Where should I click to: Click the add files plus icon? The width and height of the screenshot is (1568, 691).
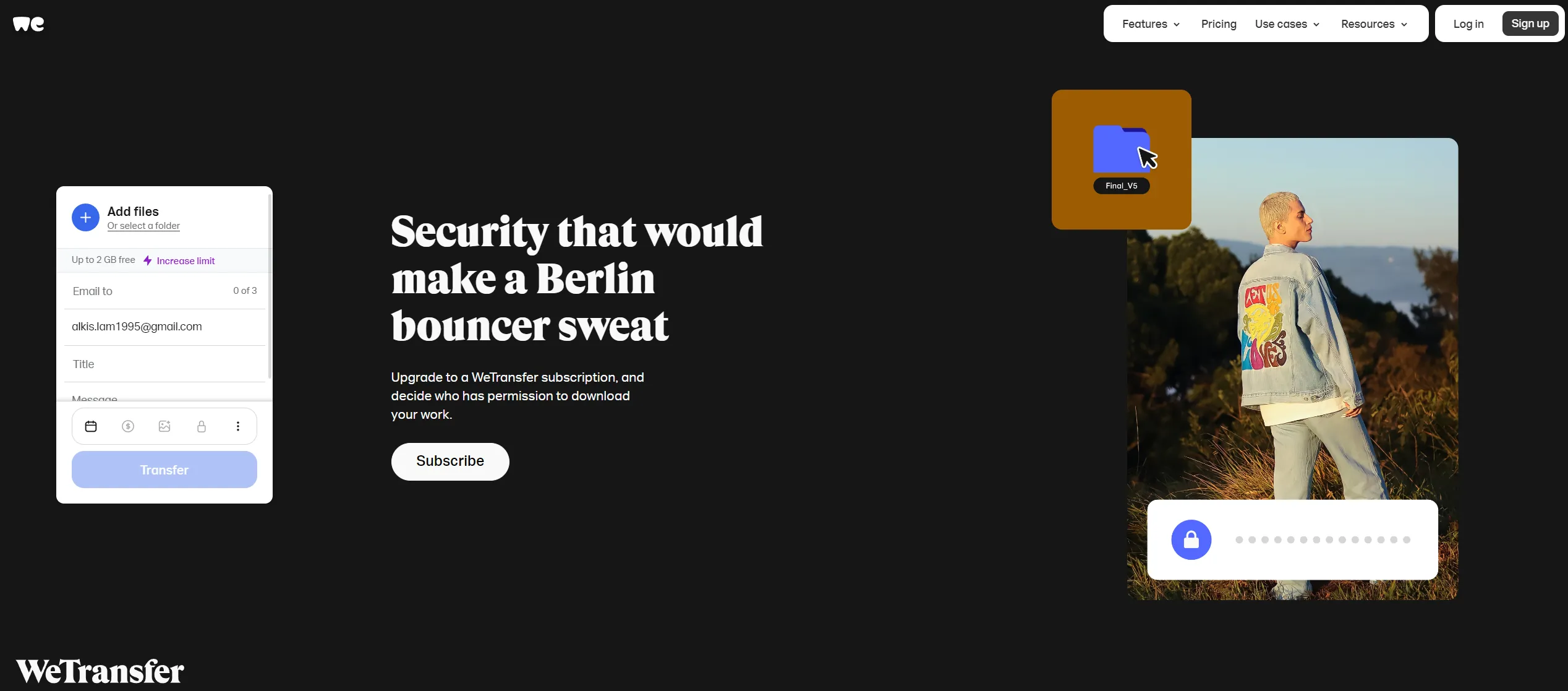click(85, 216)
